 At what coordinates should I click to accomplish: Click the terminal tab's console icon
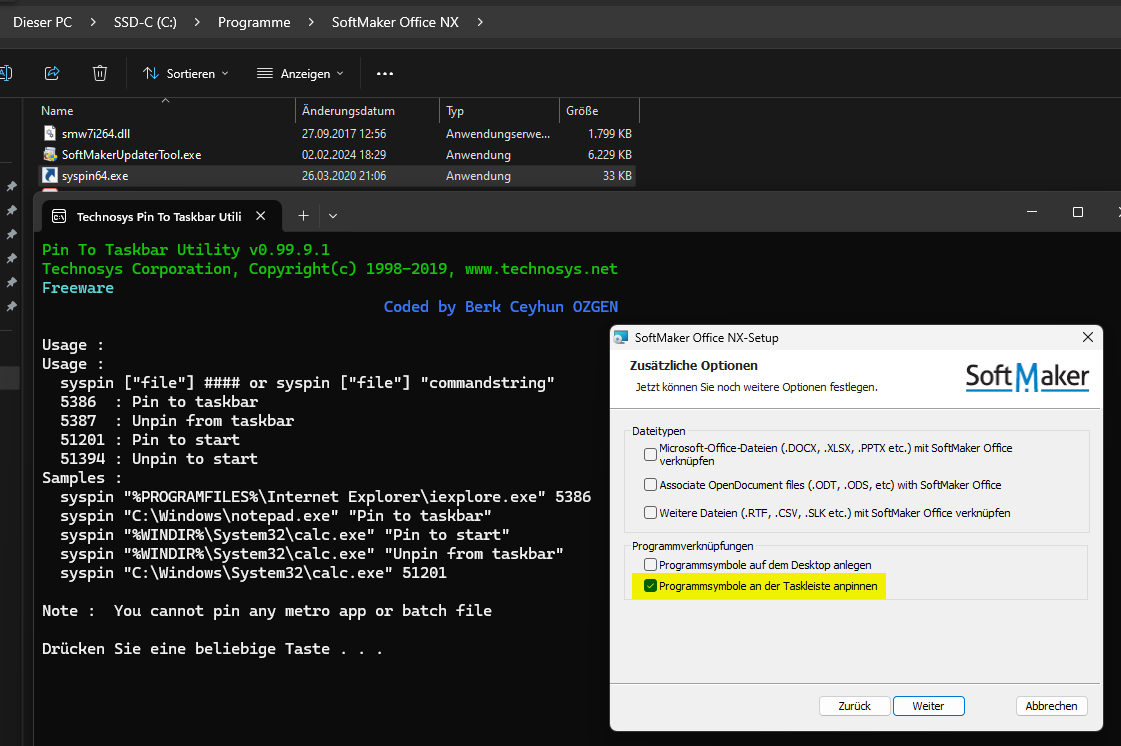tap(59, 216)
